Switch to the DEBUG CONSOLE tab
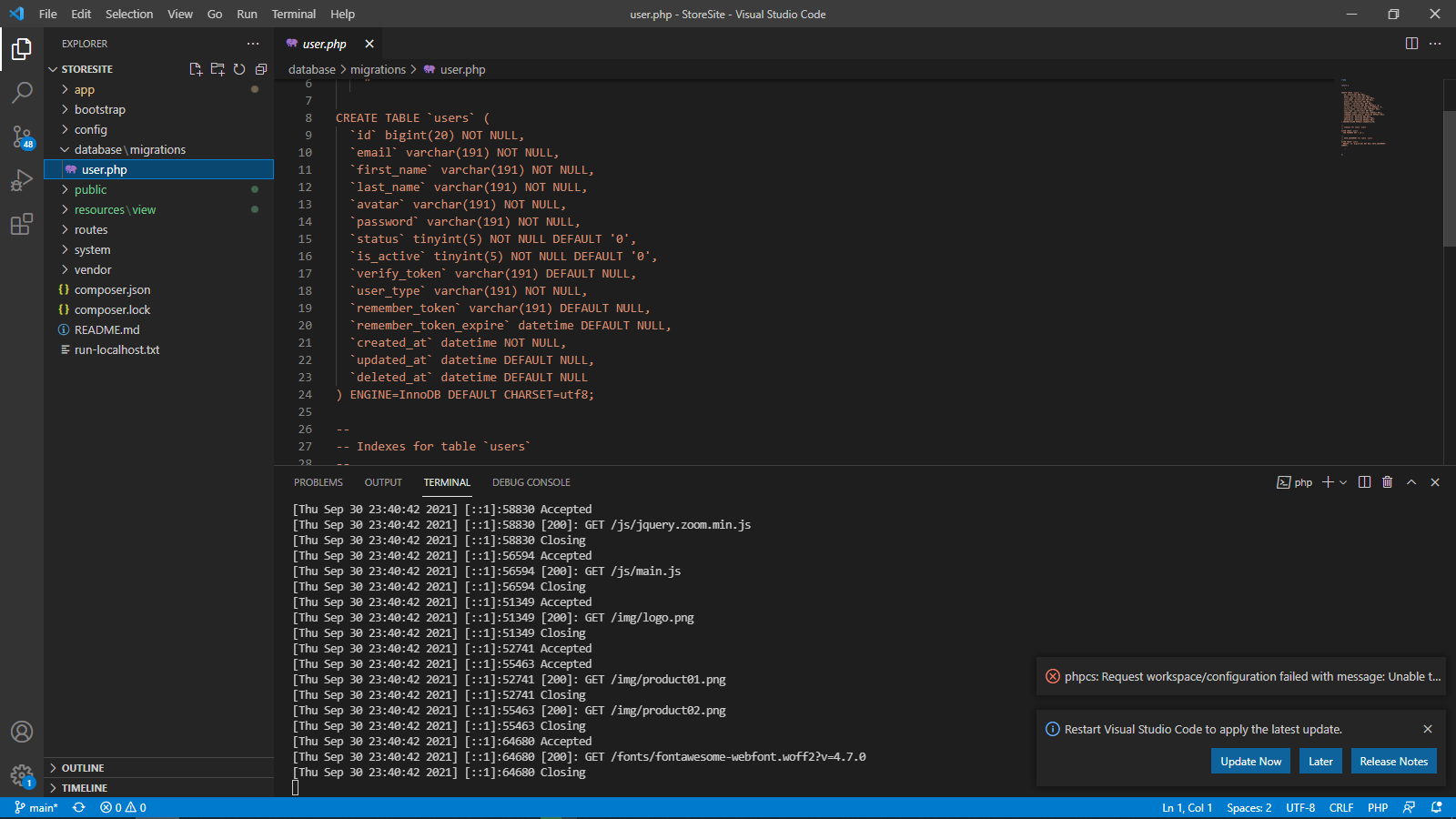1456x819 pixels. (x=531, y=482)
